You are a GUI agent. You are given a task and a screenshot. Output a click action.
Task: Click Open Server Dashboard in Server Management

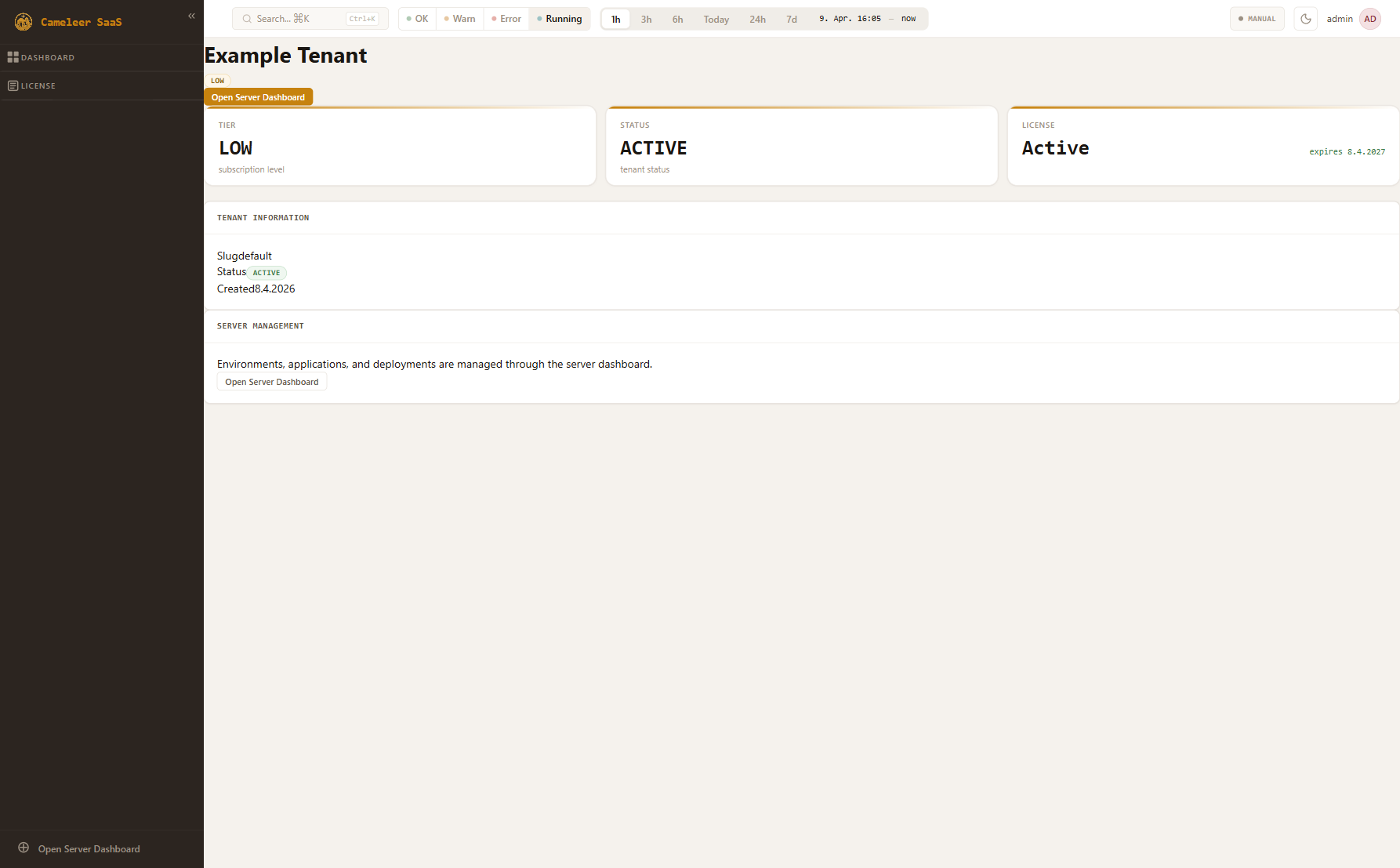[x=271, y=382]
